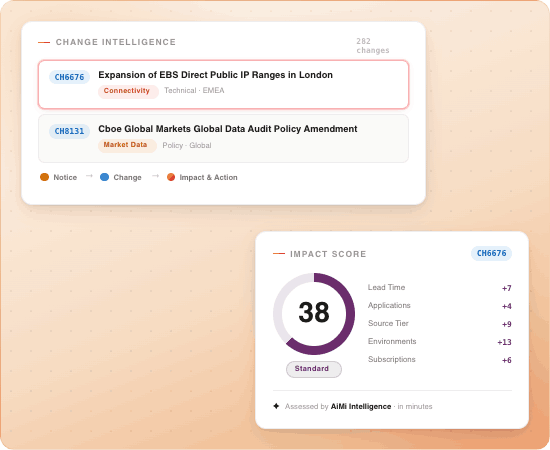Click the +6 Subscriptions value
Screen dimensions: 550x450
507,360
